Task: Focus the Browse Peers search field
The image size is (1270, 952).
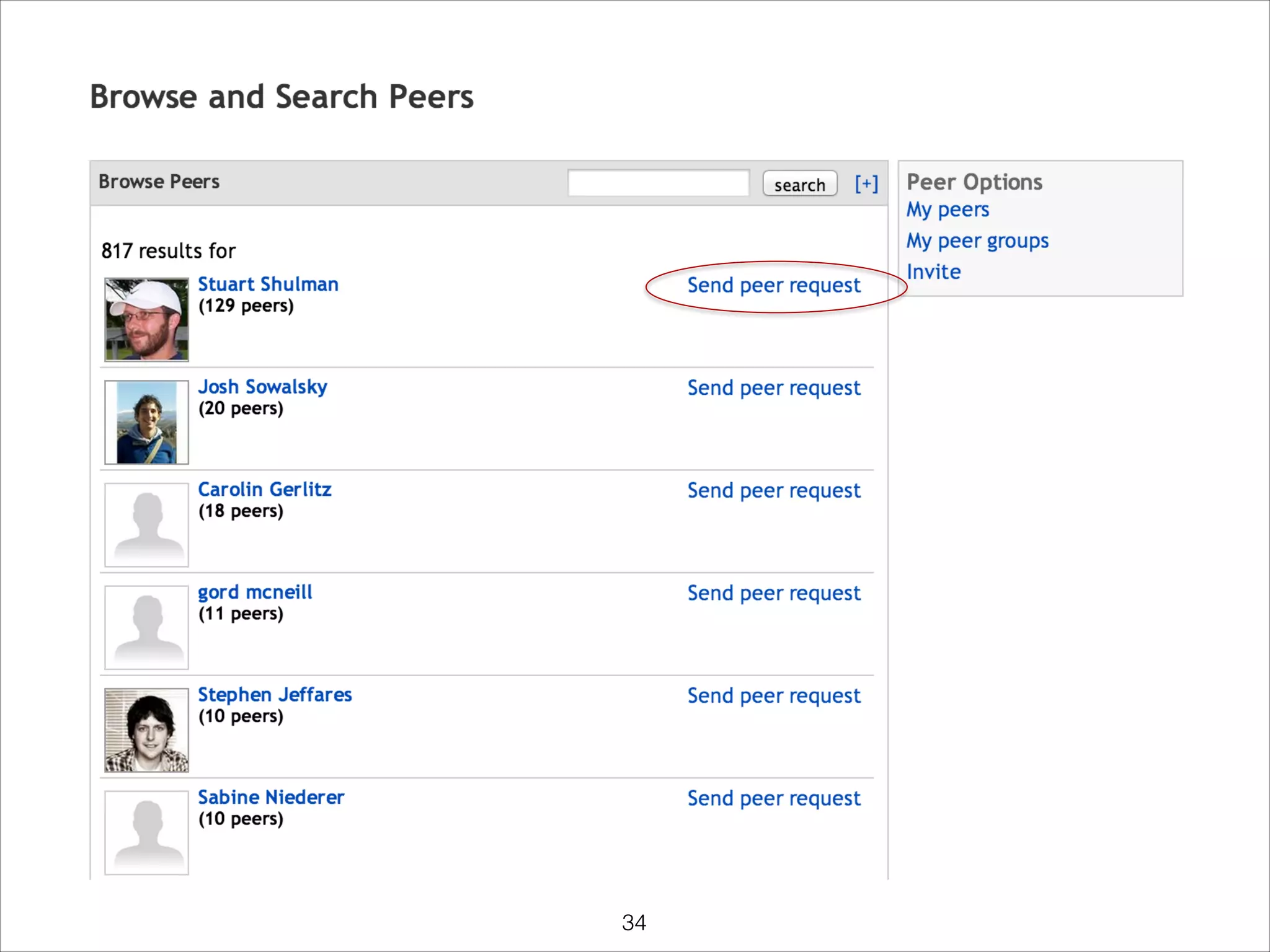Action: pyautogui.click(x=658, y=183)
